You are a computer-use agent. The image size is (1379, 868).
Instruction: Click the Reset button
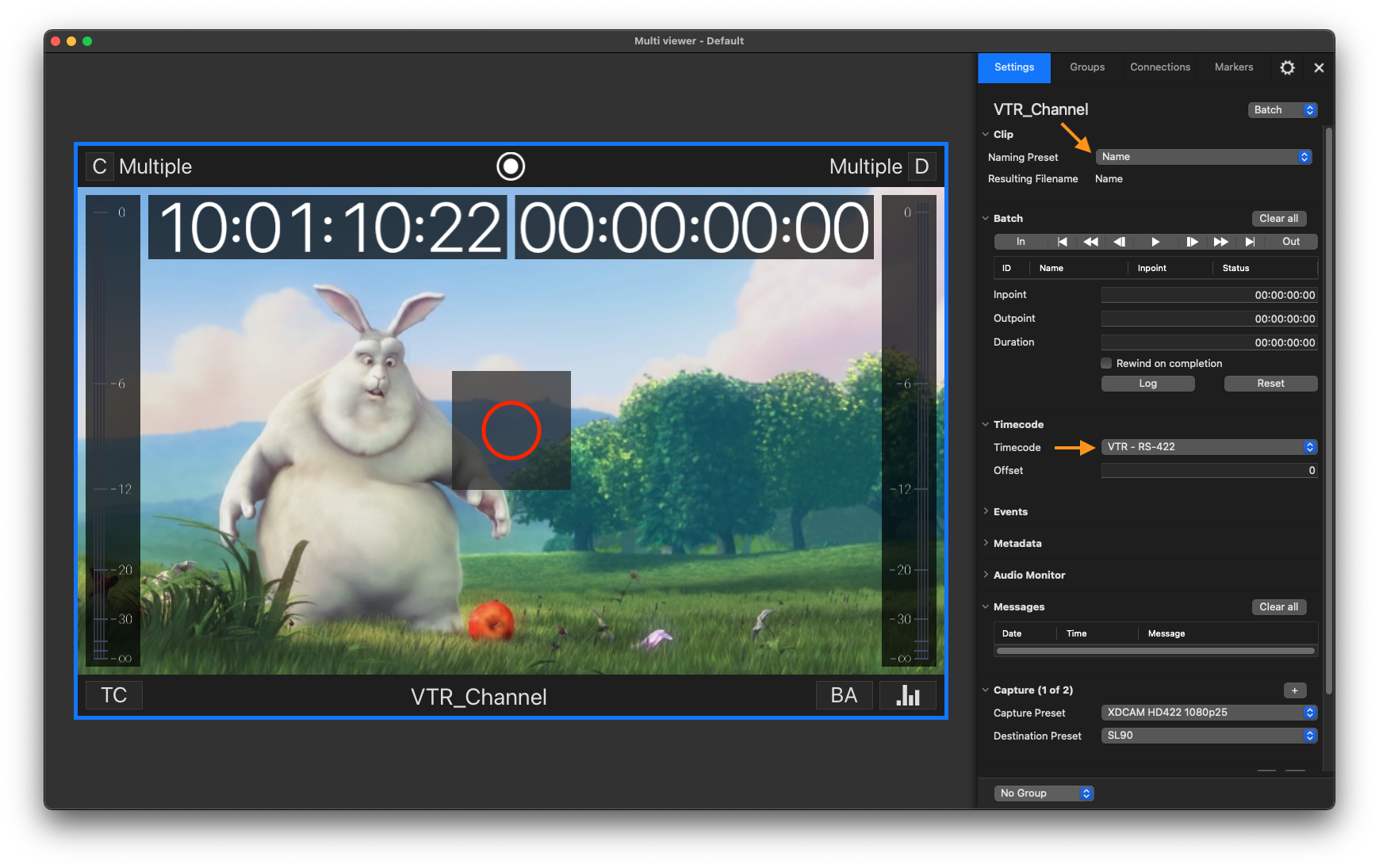[x=1270, y=384]
